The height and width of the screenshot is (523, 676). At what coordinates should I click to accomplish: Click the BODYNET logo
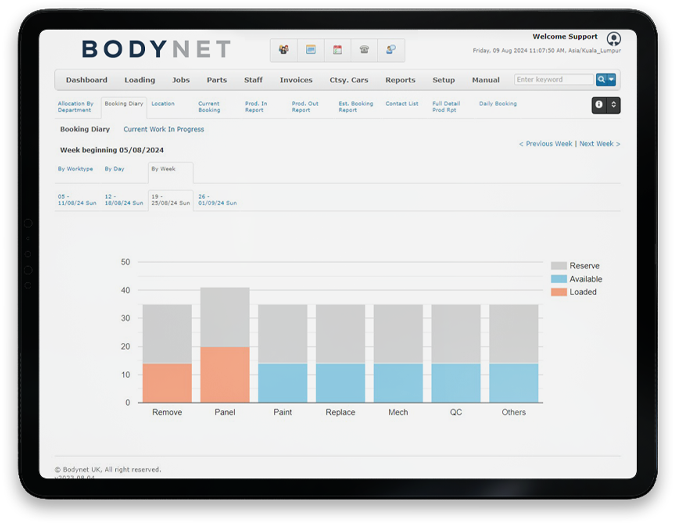pyautogui.click(x=156, y=49)
